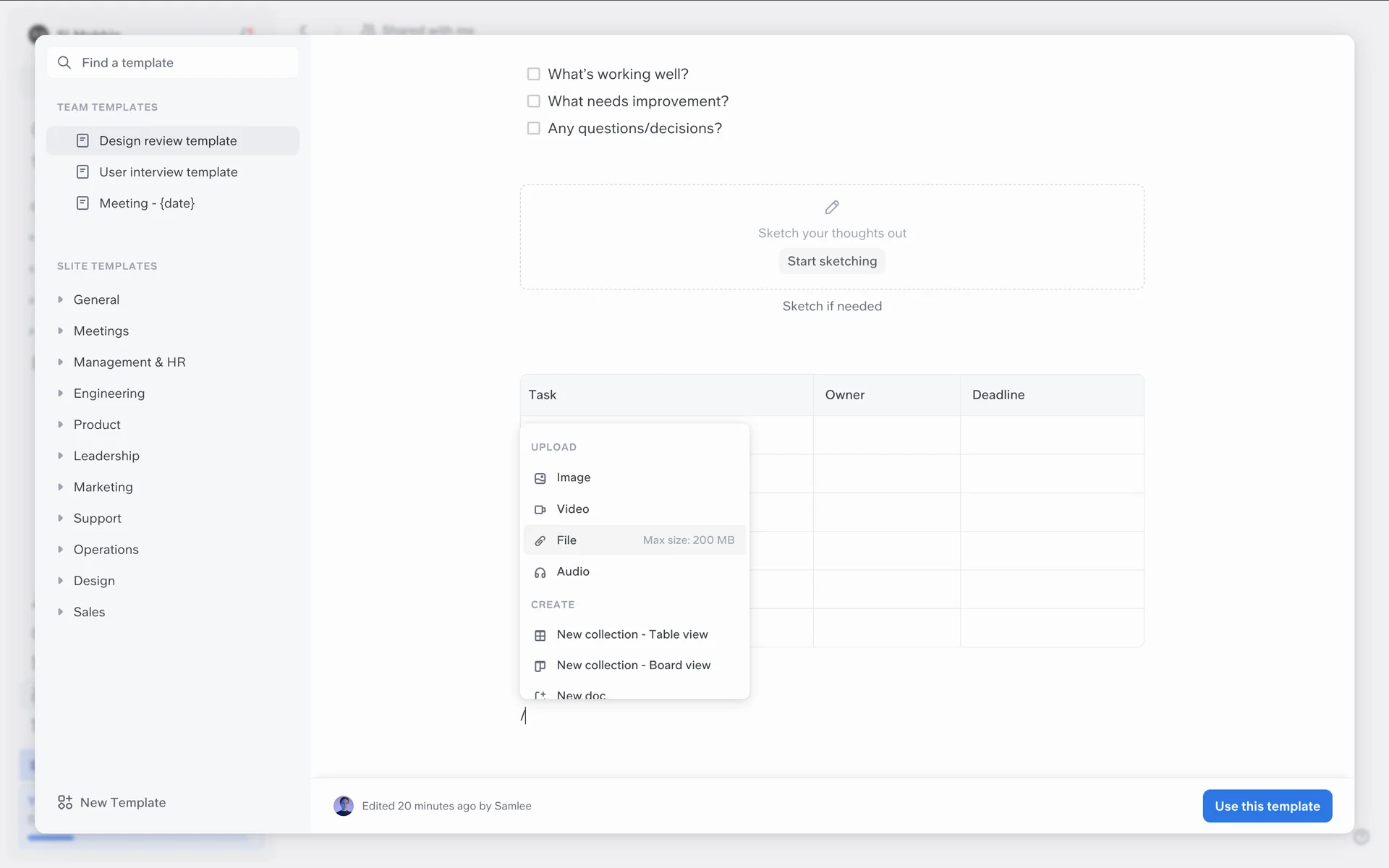Image resolution: width=1389 pixels, height=868 pixels.
Task: Choose New collection - Board view
Action: [633, 665]
